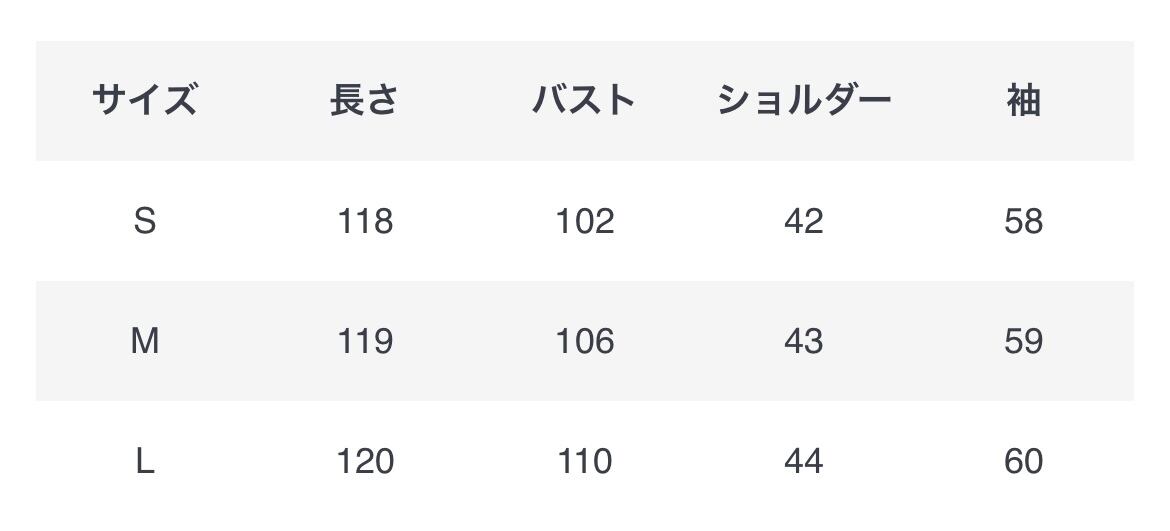
Task: Click sleeve value 59
Action: click(1023, 342)
